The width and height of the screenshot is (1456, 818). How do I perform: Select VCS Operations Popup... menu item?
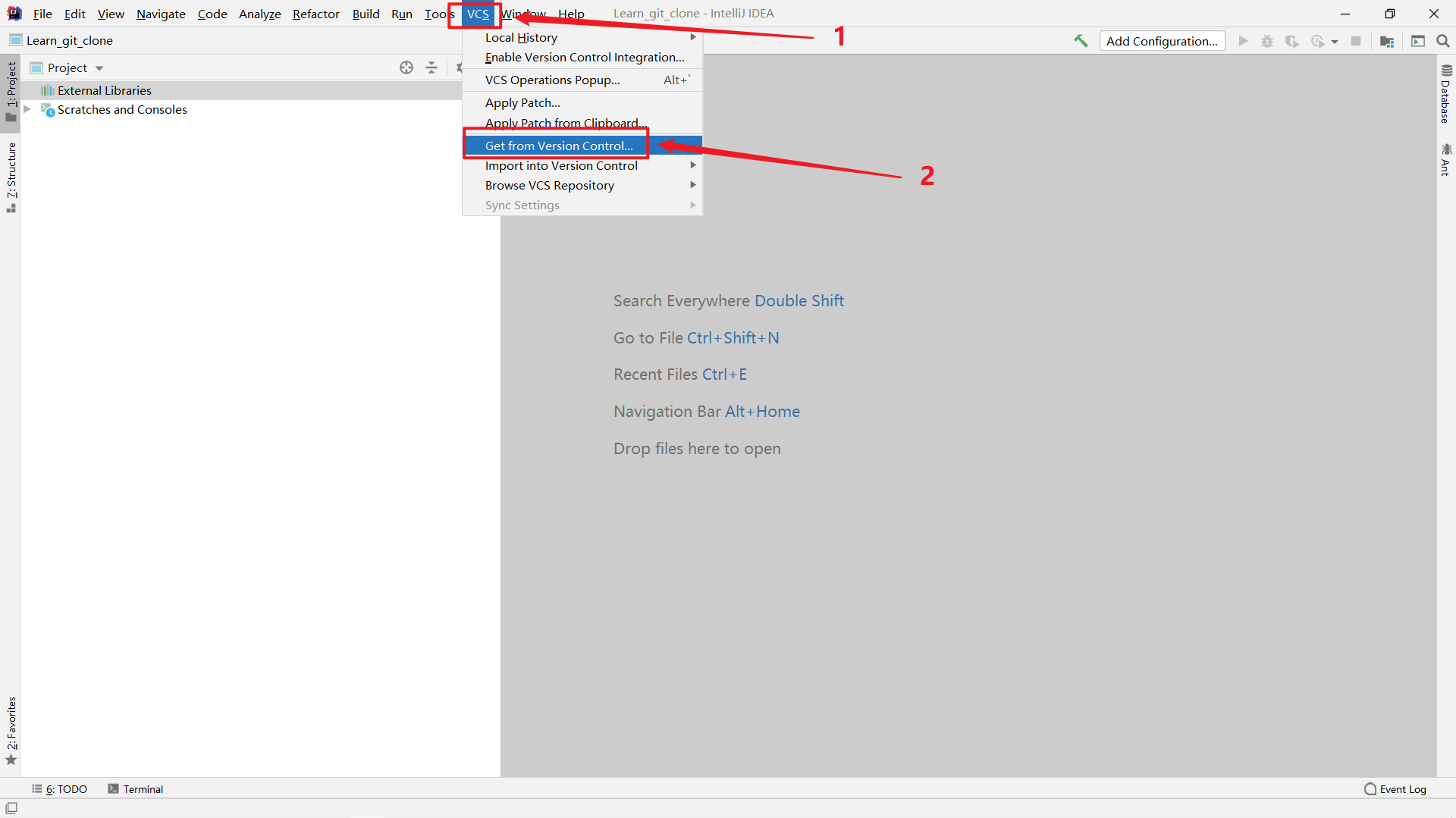(x=582, y=80)
